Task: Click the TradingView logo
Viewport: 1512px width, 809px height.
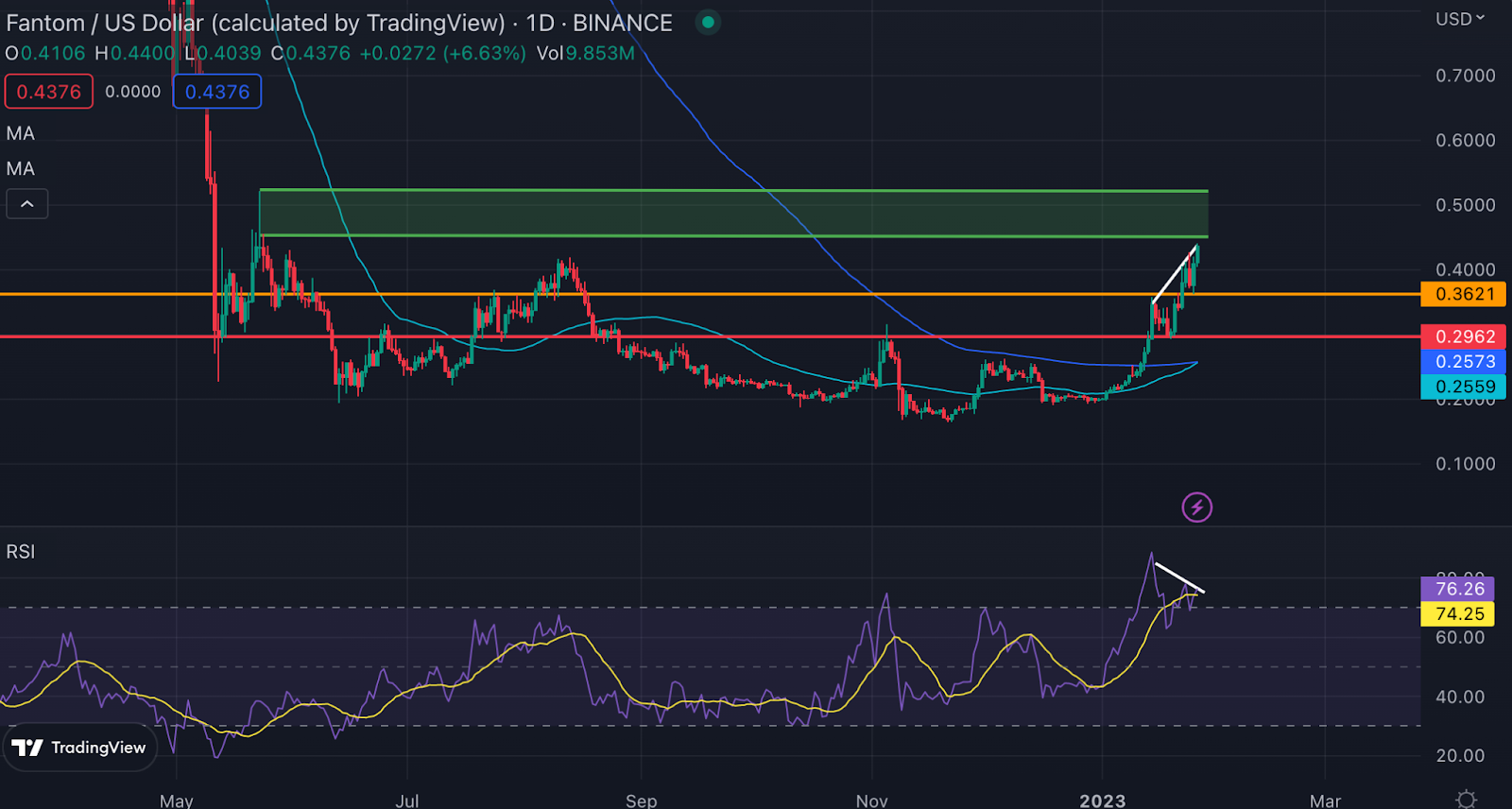Action: pyautogui.click(x=79, y=748)
